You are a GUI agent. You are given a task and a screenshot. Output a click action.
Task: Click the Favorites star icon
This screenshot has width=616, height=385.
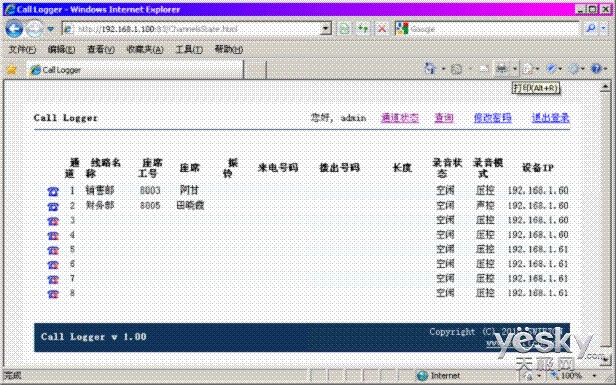12,70
